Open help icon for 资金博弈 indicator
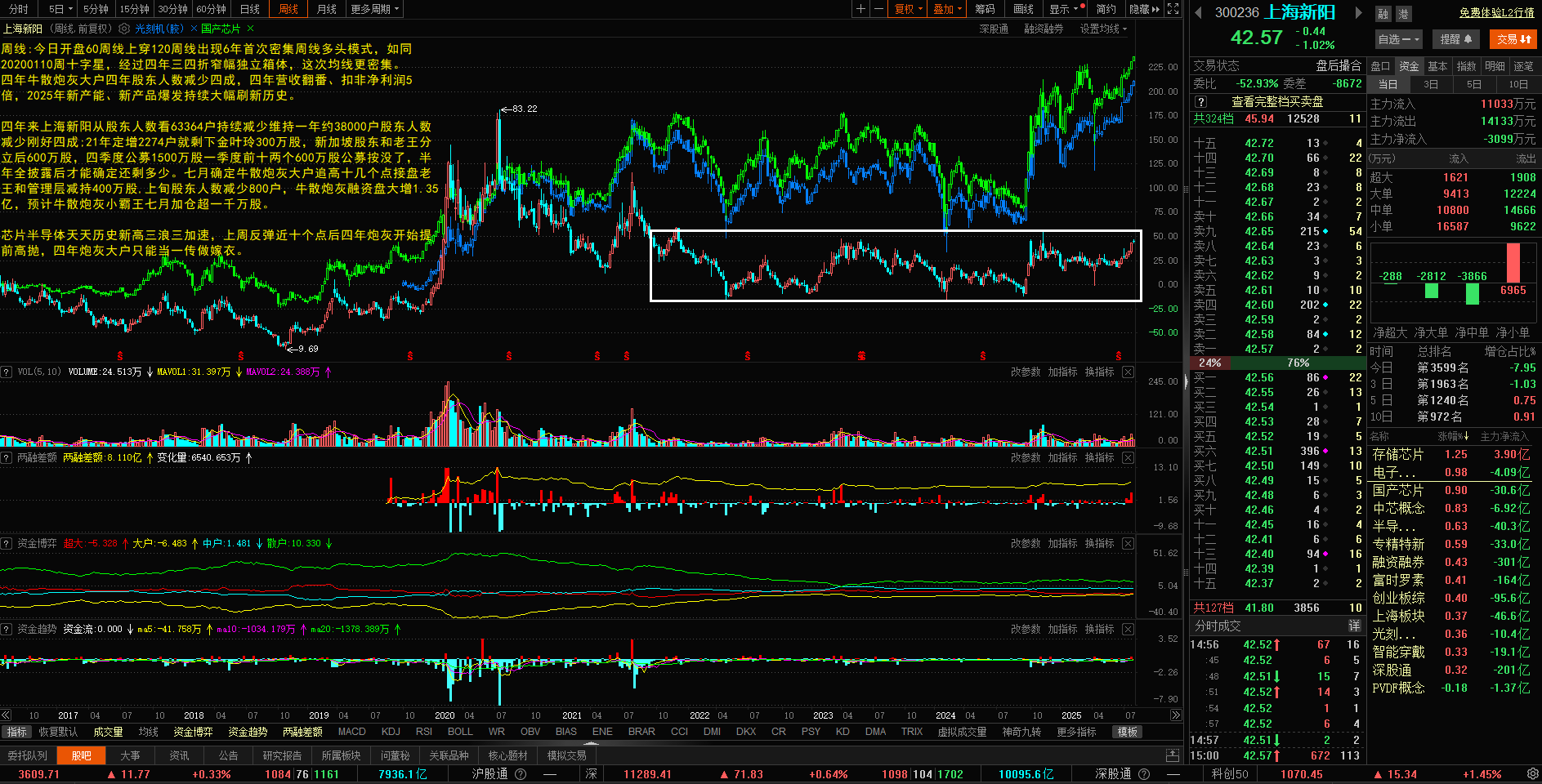Screen dimensions: 1542x784 [x=7, y=543]
